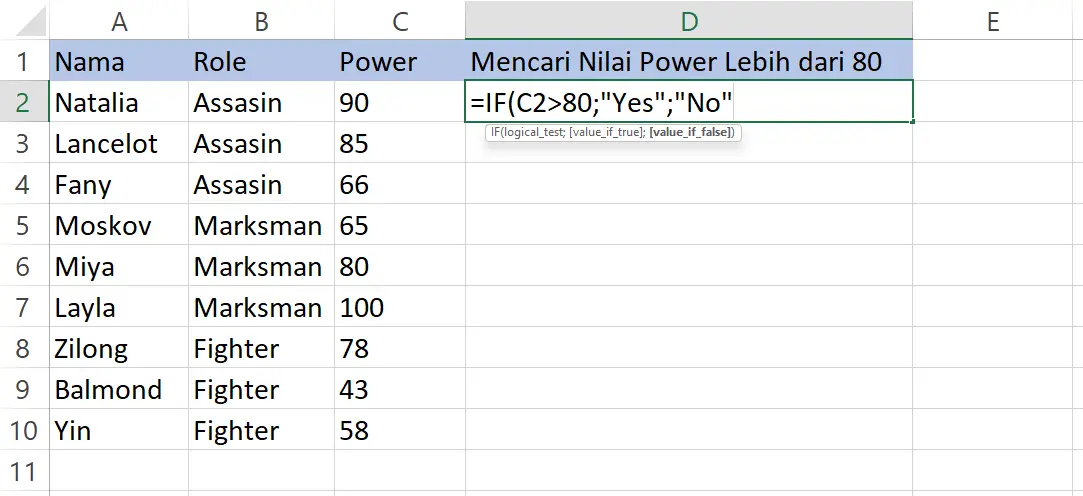Select row 4 header

click(23, 184)
